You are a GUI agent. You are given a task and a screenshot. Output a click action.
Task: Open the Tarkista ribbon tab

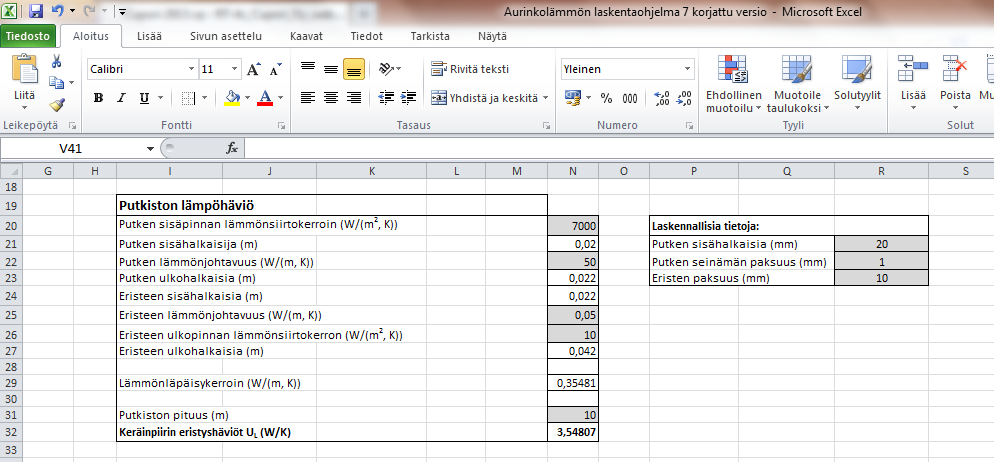click(430, 36)
